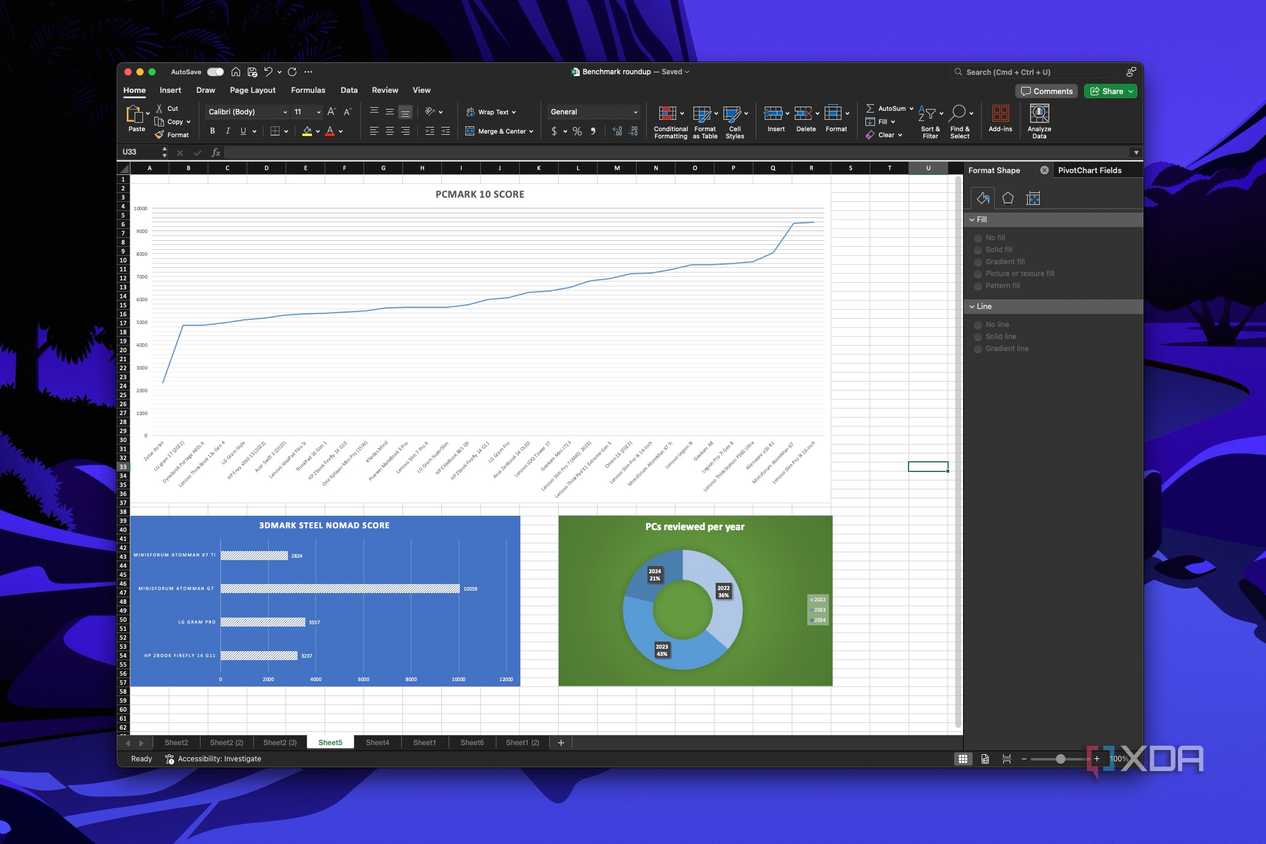Open the AutoSum dropdown

909,108
